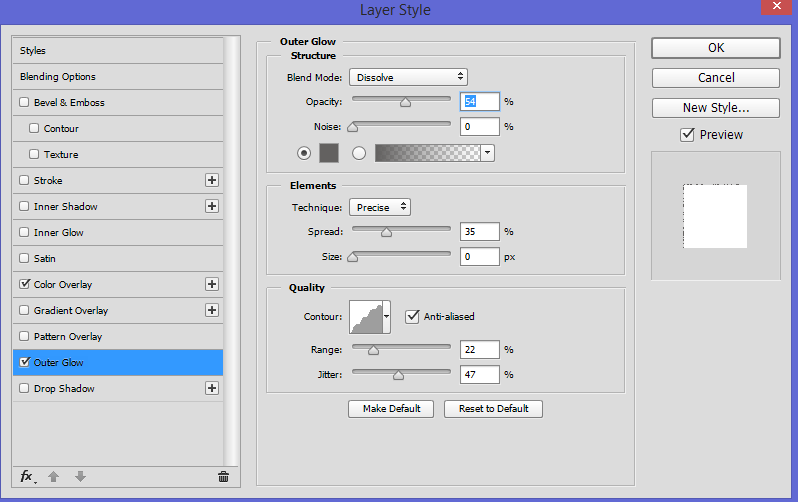Toggle the Preview checkbox

coord(687,135)
